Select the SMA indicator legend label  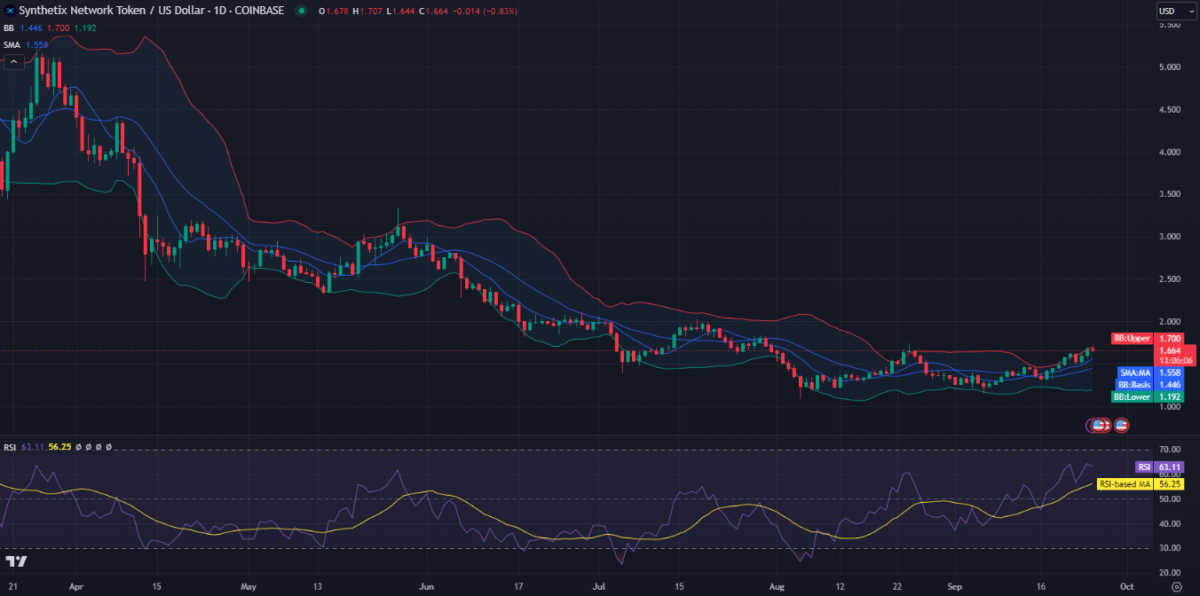coord(12,45)
